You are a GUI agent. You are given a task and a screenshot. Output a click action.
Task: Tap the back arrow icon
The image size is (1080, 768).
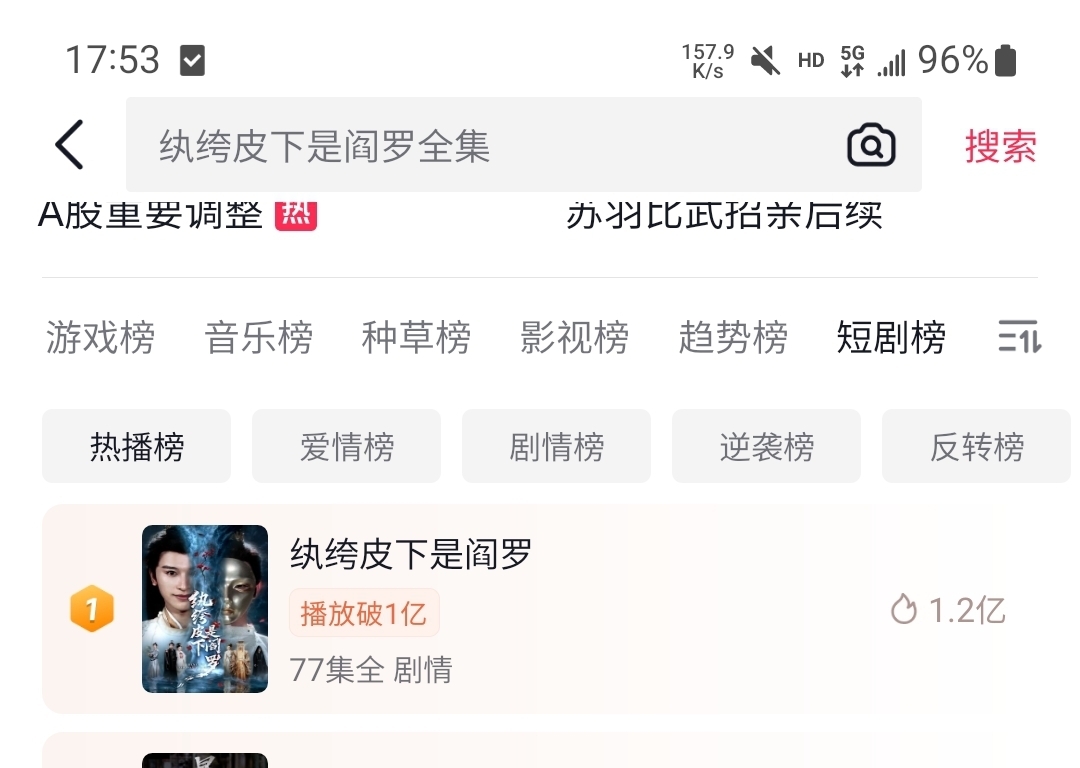[x=70, y=145]
